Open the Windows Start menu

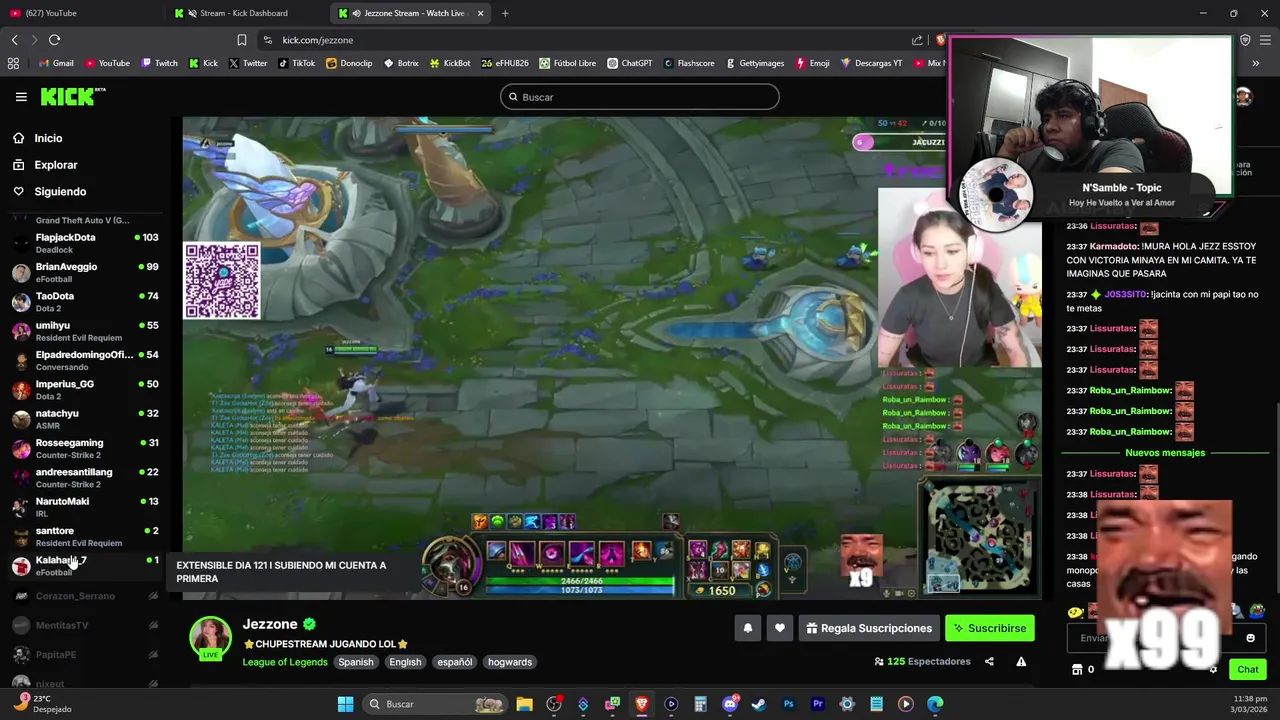click(345, 704)
